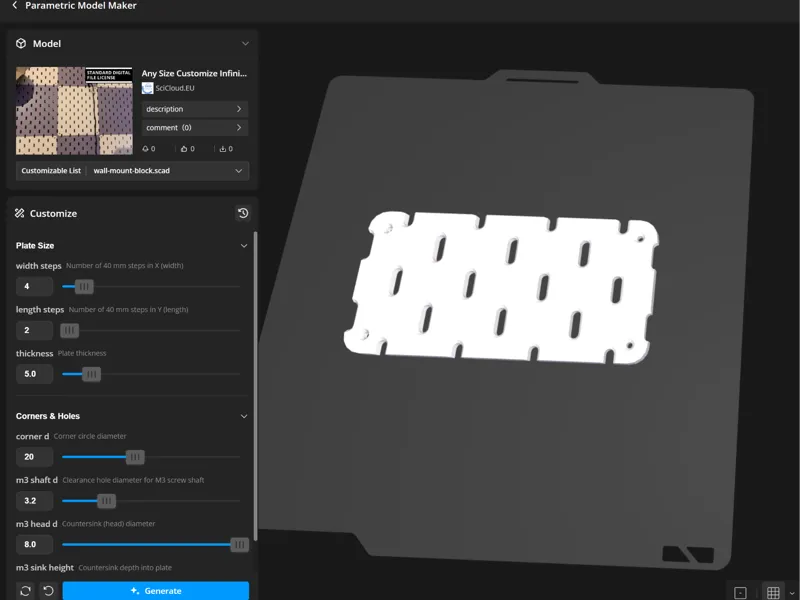The height and width of the screenshot is (600, 800).
Task: Click the download count icon
Action: pos(223,149)
